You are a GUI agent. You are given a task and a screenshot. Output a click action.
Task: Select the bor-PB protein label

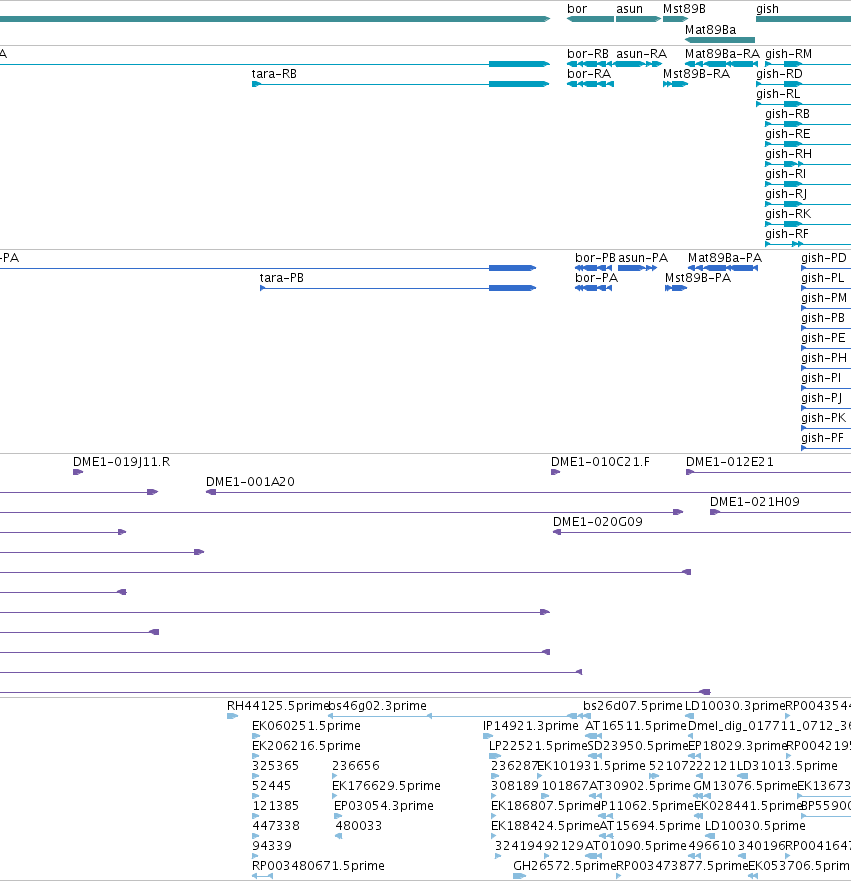coord(595,258)
